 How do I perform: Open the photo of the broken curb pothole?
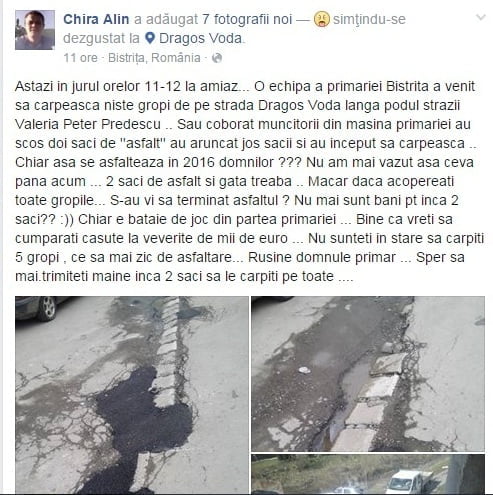tap(368, 374)
